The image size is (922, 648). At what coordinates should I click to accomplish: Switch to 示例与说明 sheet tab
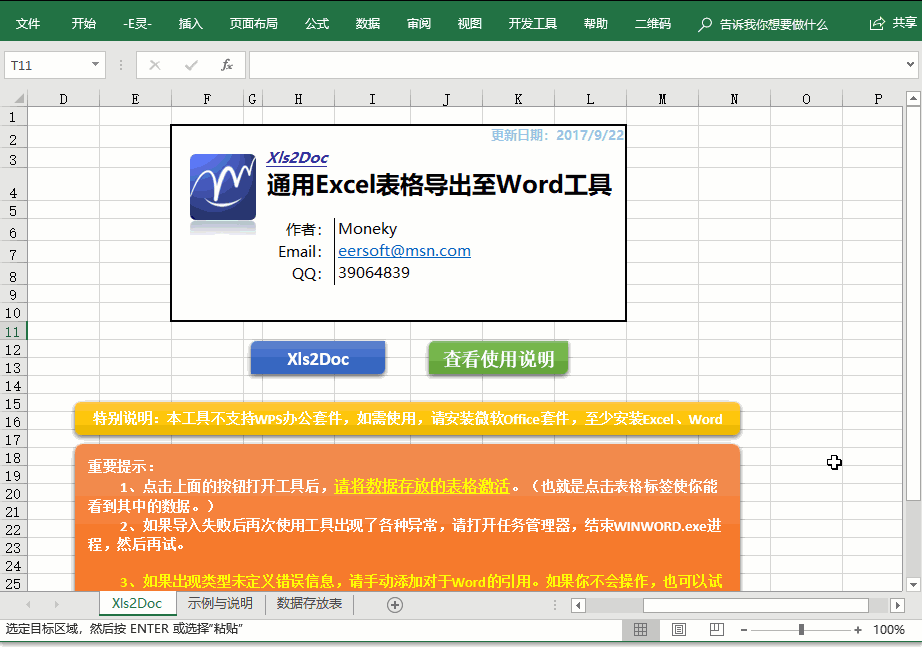220,604
